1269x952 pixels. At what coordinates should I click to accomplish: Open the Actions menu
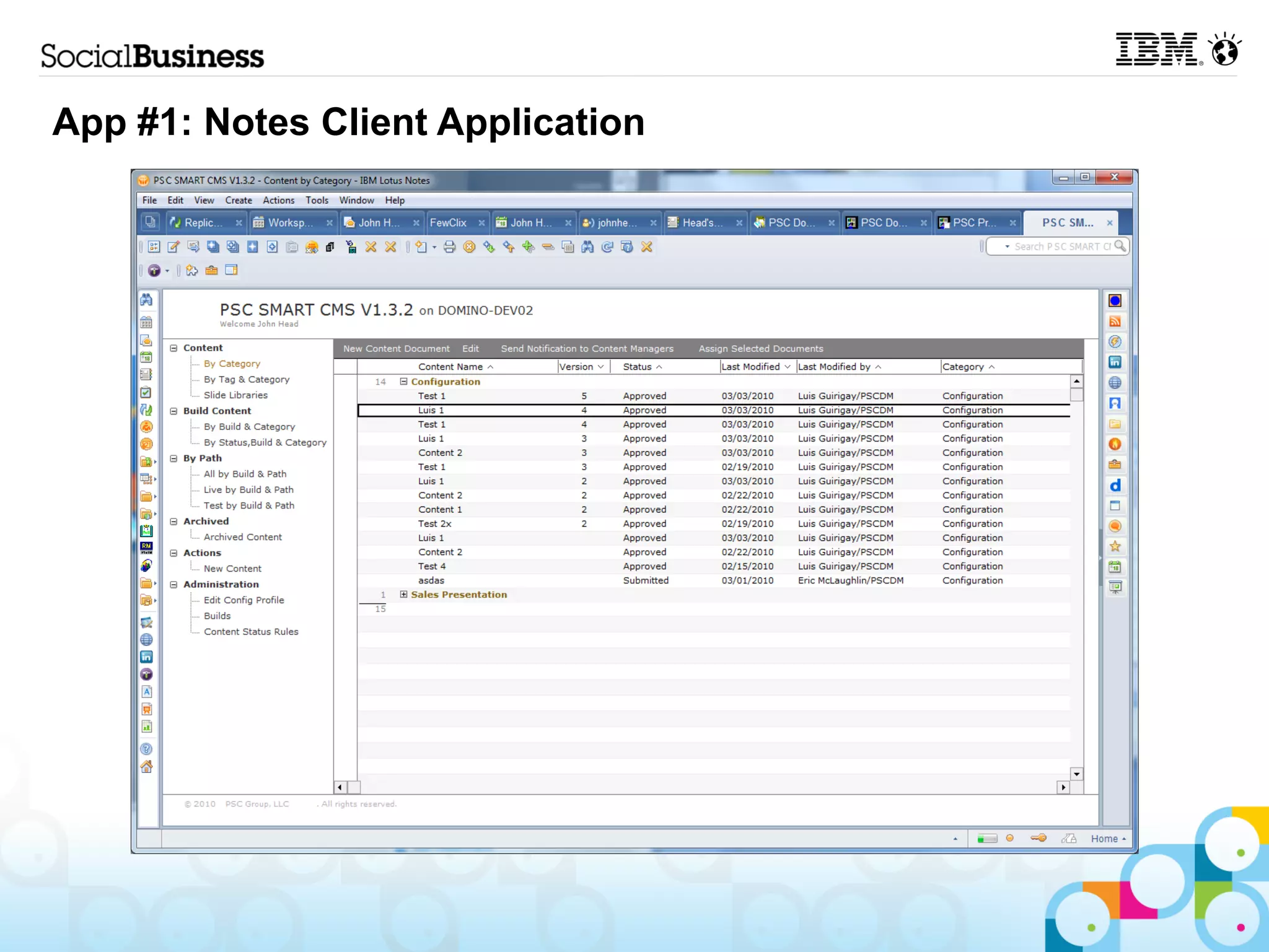click(x=278, y=200)
